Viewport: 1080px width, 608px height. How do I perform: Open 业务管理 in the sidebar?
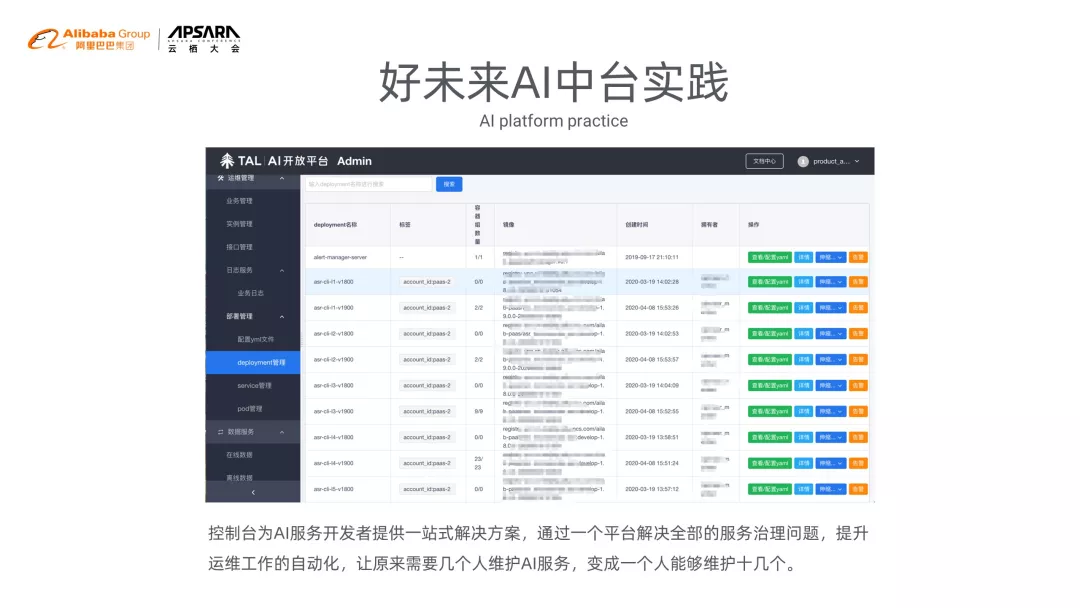pyautogui.click(x=239, y=201)
